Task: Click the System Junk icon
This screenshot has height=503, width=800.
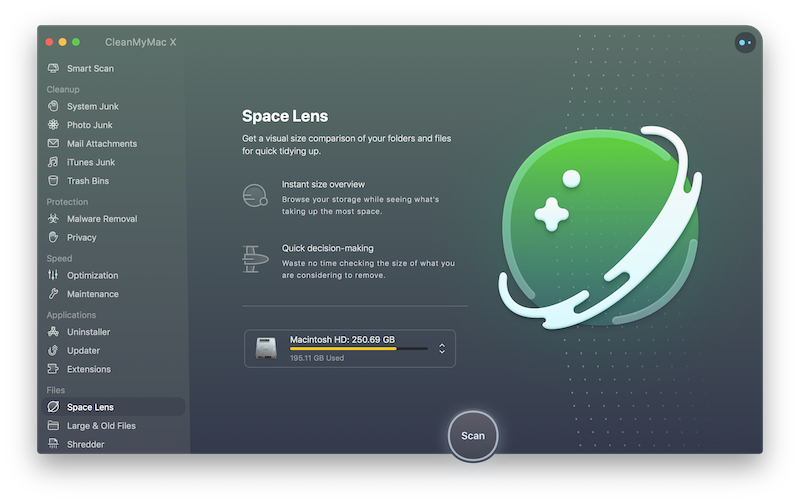Action: point(53,106)
